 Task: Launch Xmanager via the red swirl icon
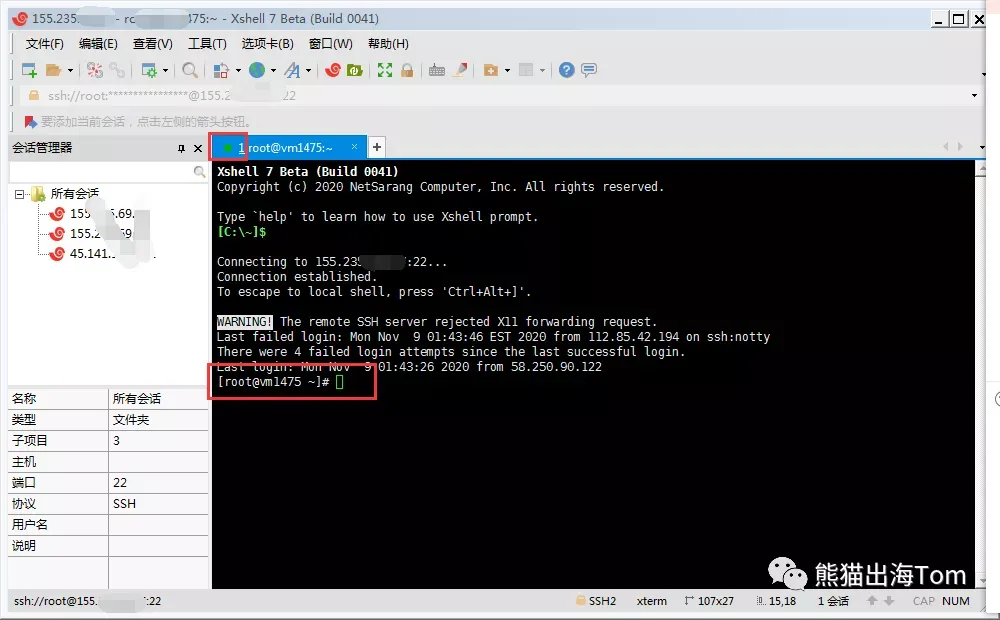332,70
